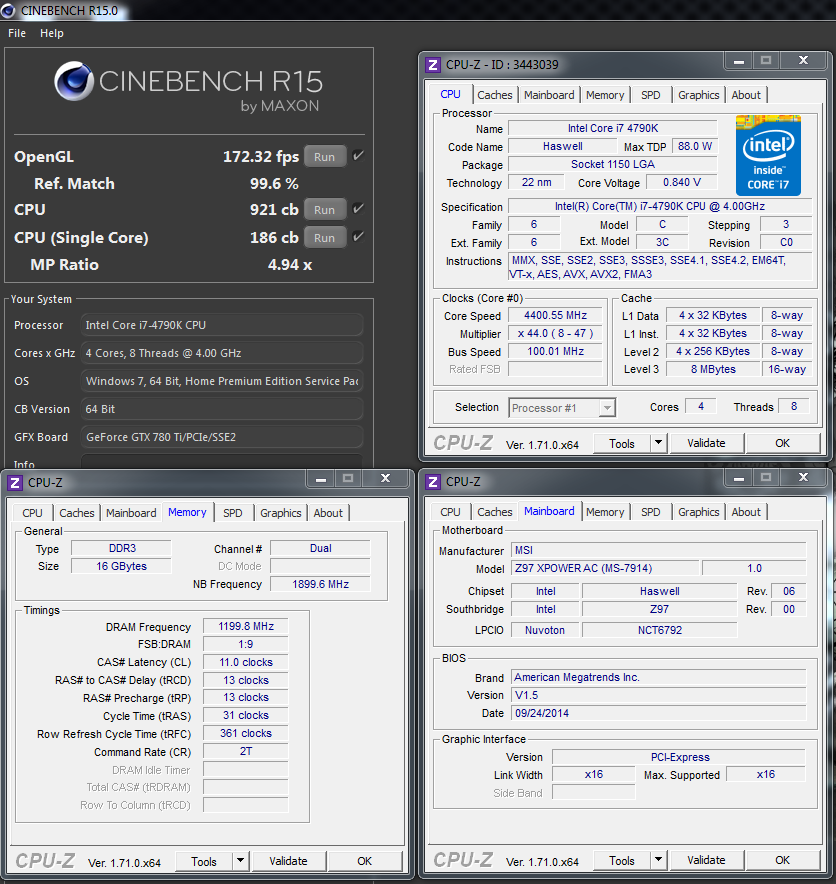Viewport: 836px width, 884px height.
Task: Click OK in the CPU-Z Mainboard window
Action: 782,860
